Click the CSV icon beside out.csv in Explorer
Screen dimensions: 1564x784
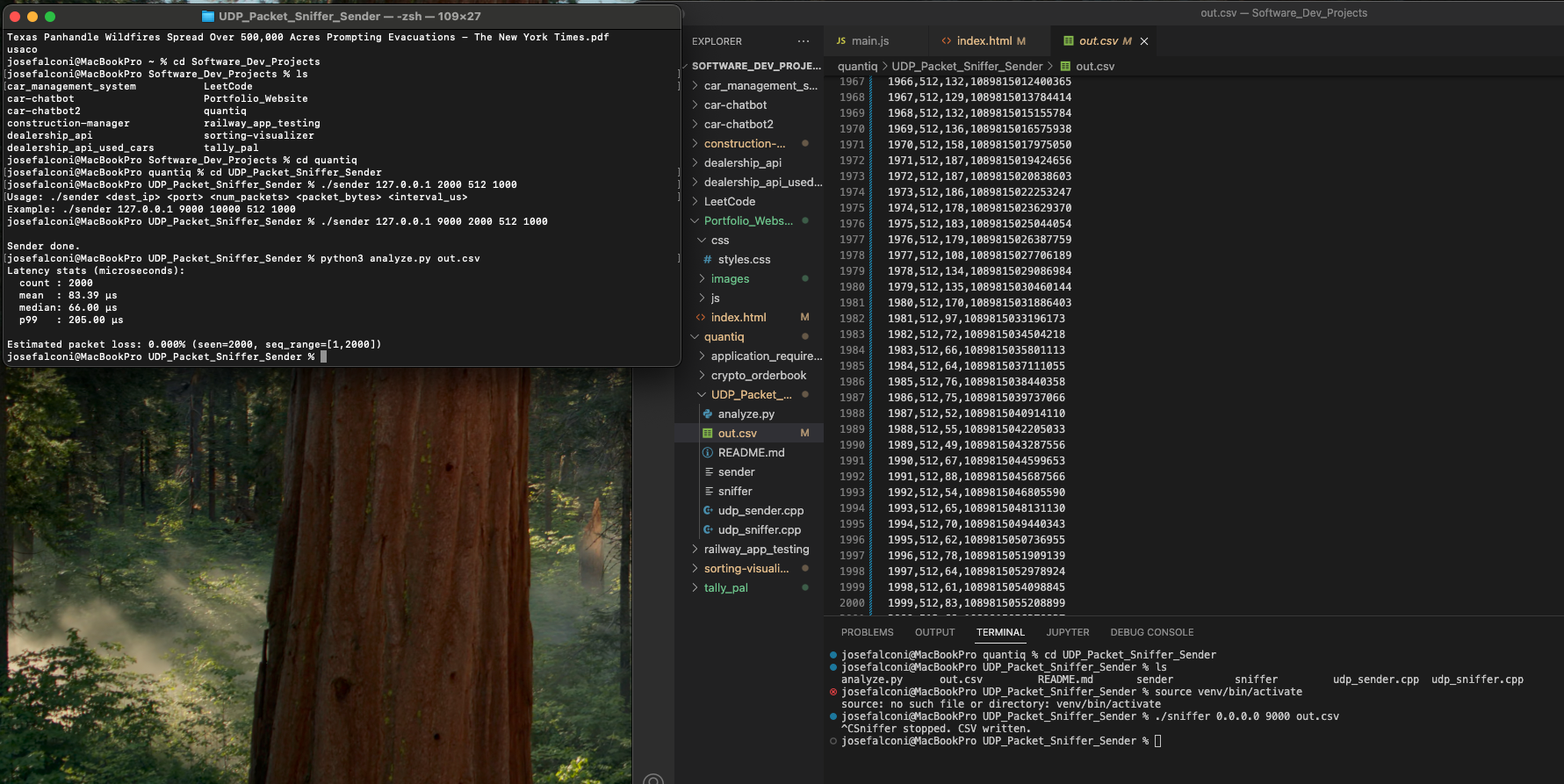(708, 433)
